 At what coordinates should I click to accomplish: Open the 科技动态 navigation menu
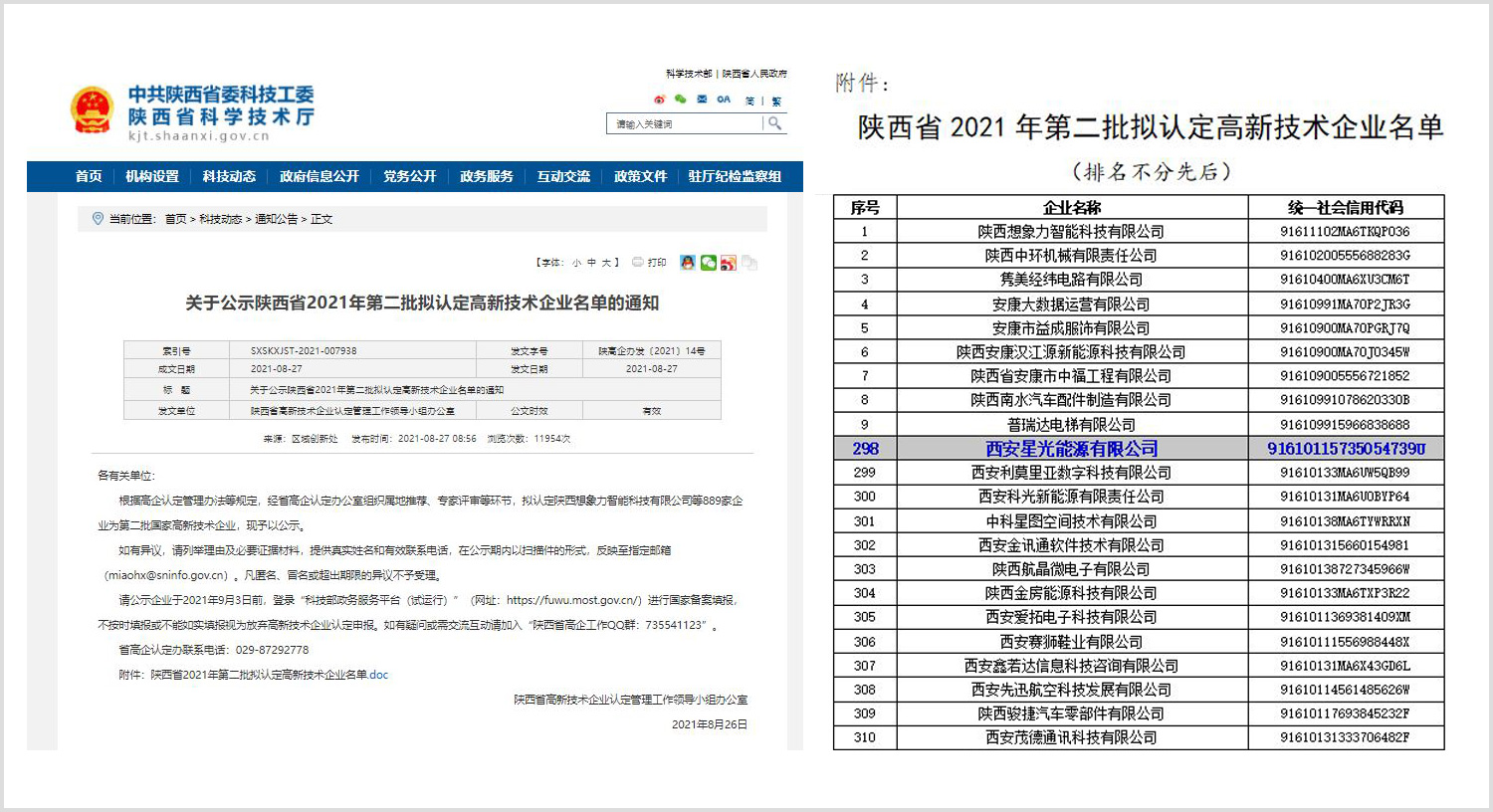coord(229,176)
